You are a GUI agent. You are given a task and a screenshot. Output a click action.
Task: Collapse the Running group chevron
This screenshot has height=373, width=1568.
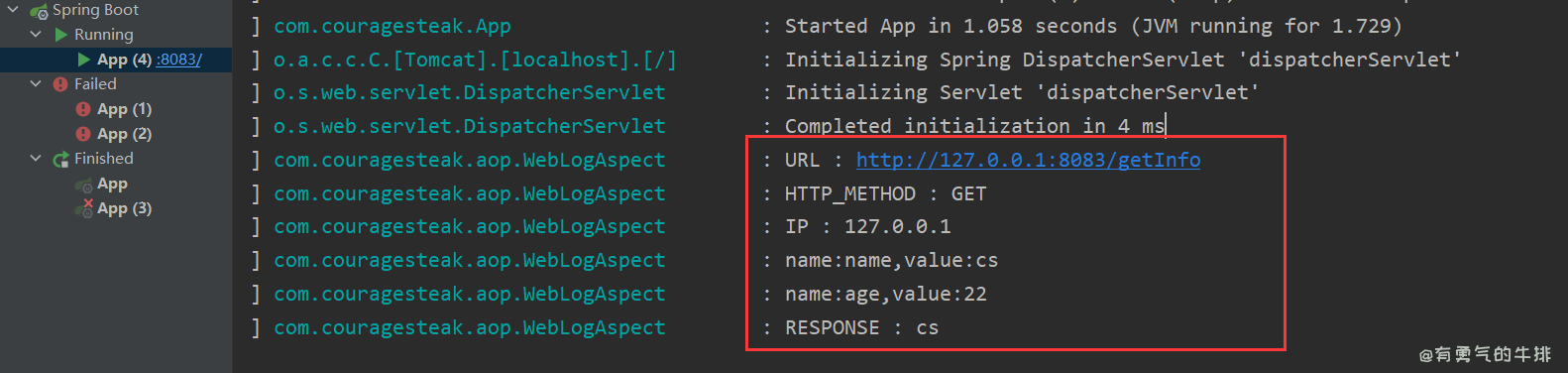[37, 35]
